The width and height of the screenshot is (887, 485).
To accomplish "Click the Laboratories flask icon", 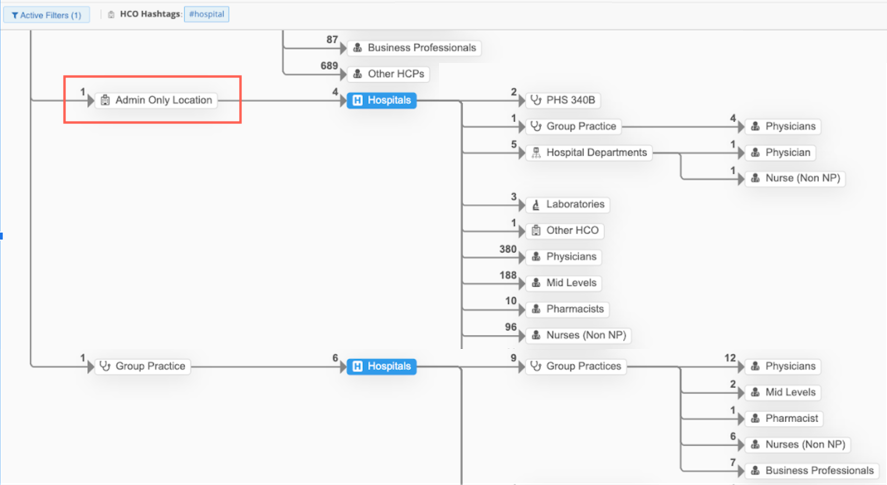I will (536, 204).
